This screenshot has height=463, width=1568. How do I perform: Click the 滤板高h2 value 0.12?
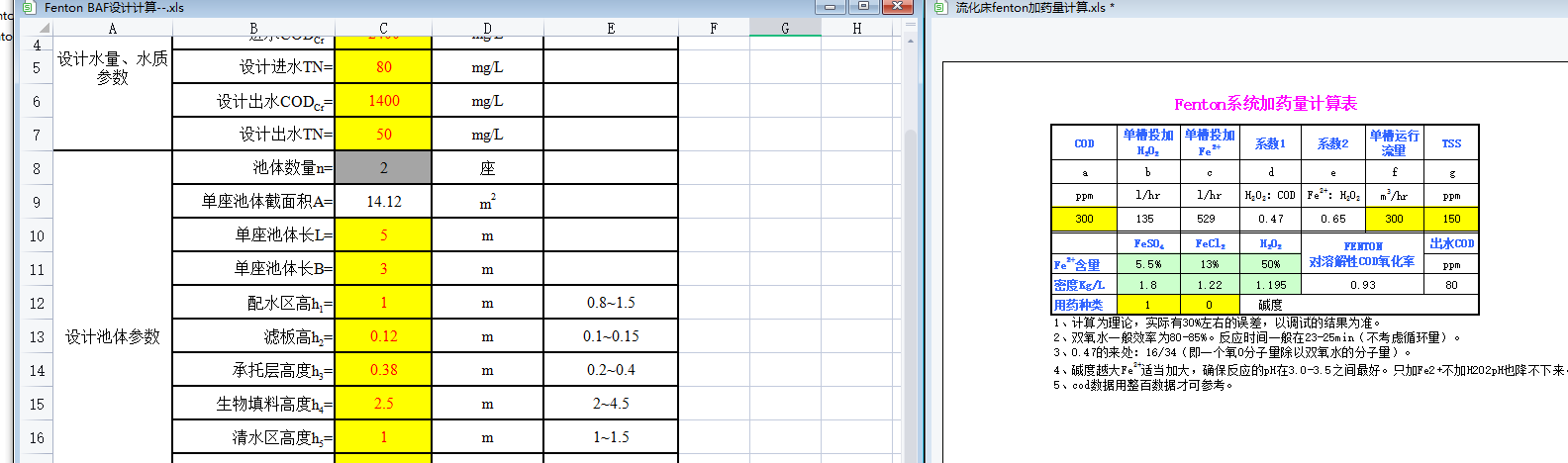(x=383, y=336)
